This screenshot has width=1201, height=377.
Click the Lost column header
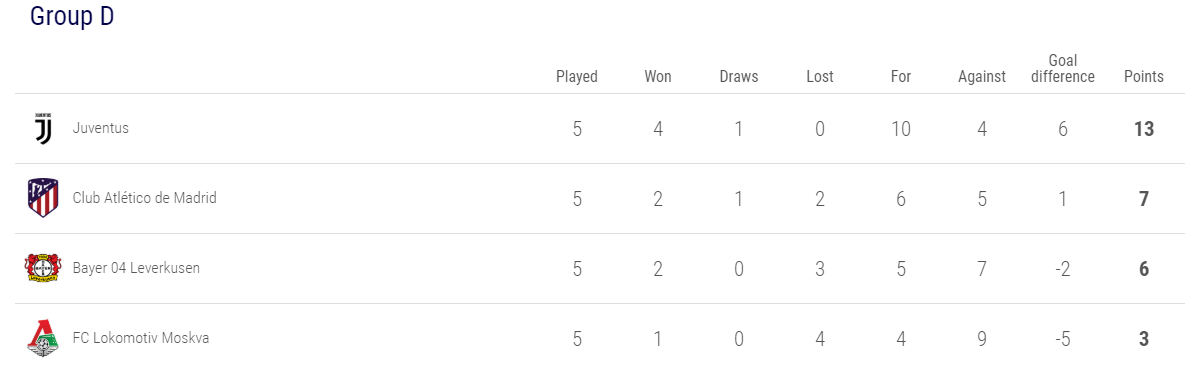click(820, 77)
